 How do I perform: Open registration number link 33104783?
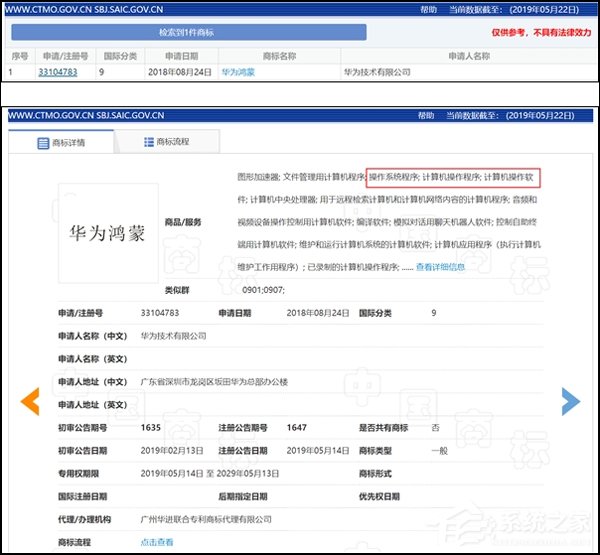click(x=58, y=72)
